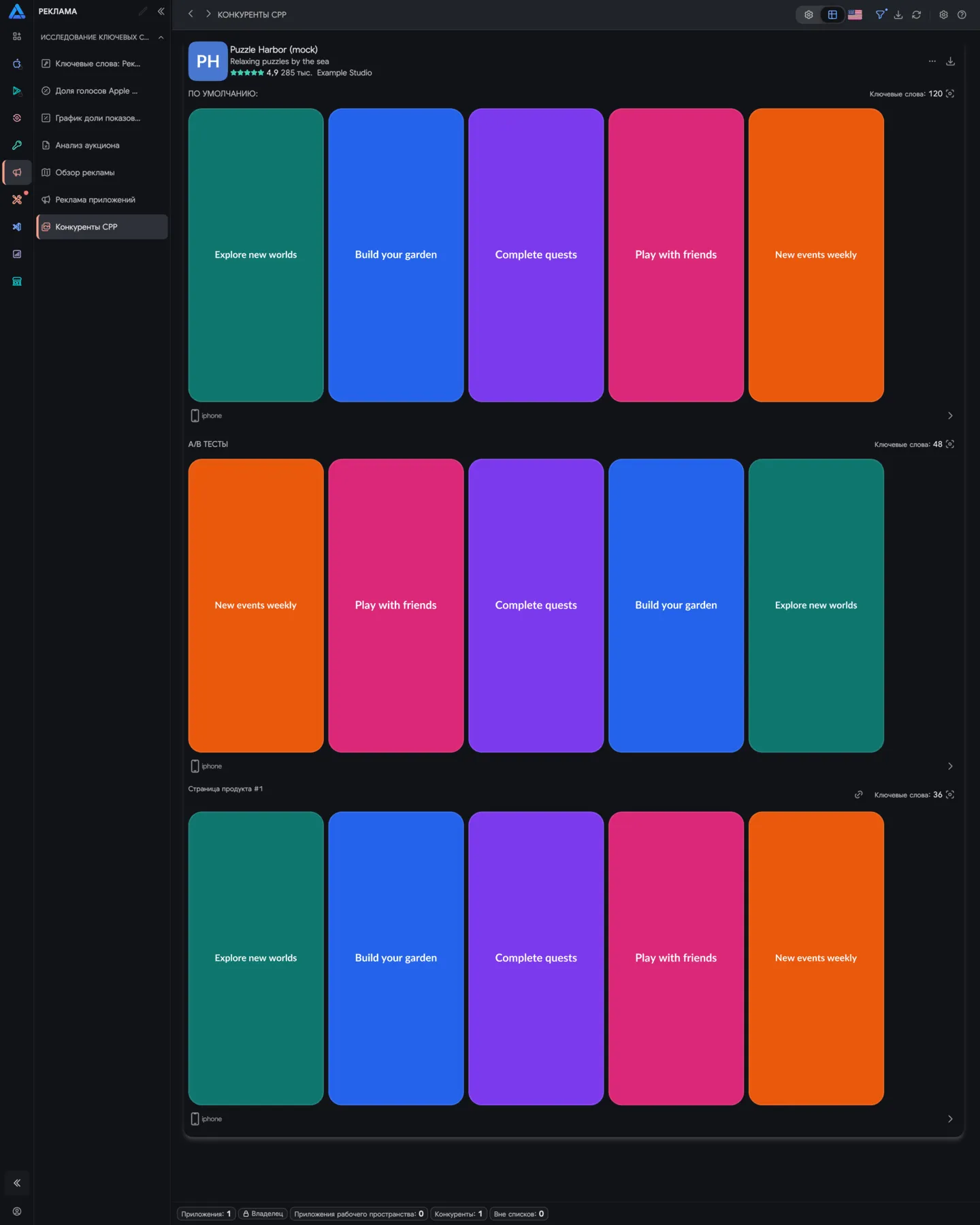Click the focus icon next to keywords 120
The width and height of the screenshot is (980, 1225).
pos(950,94)
